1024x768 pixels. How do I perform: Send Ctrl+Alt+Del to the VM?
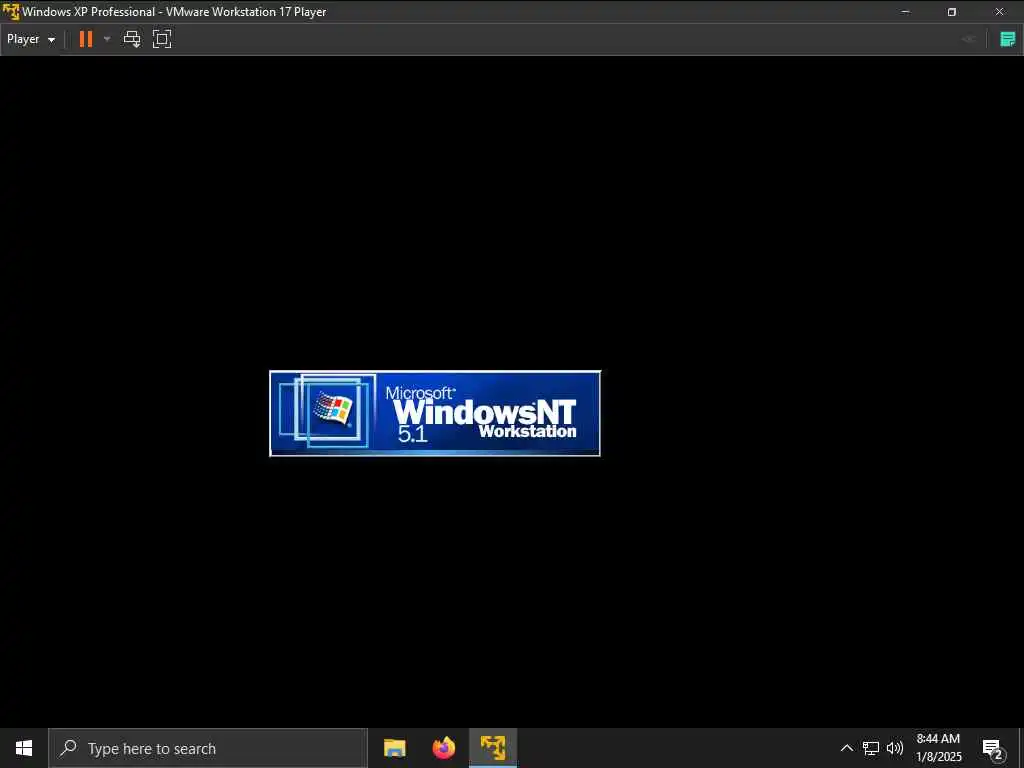pyautogui.click(x=132, y=39)
